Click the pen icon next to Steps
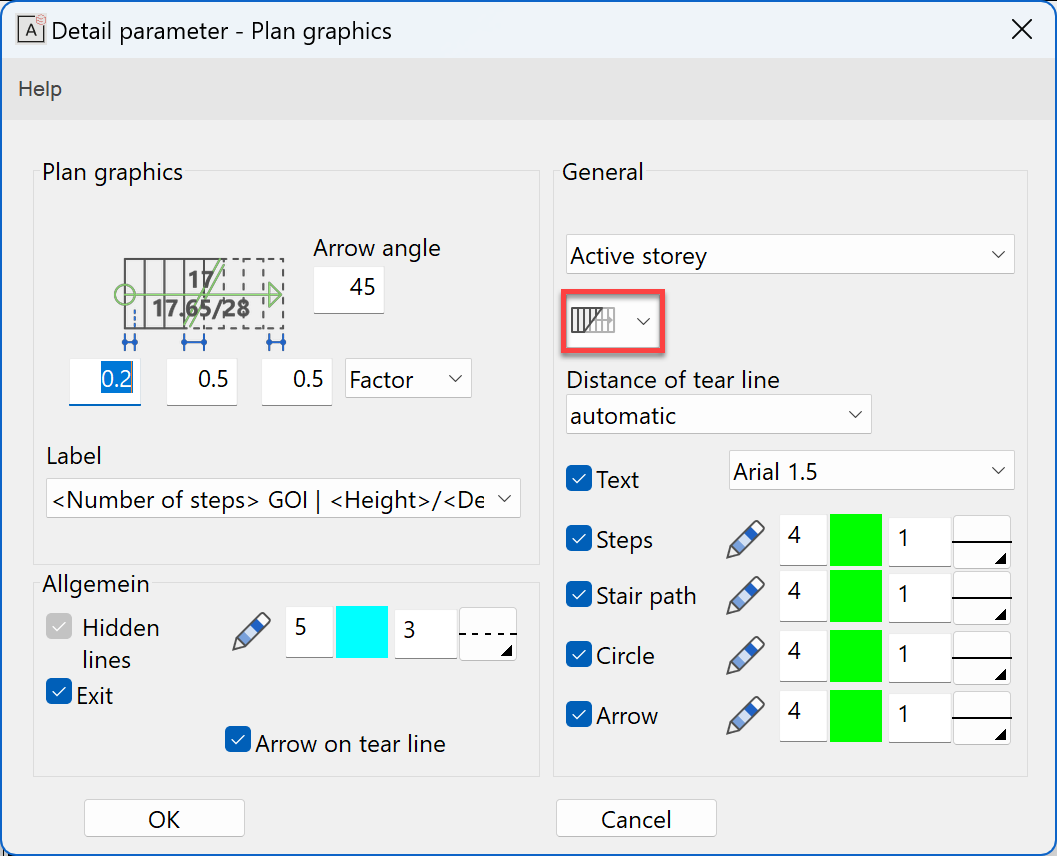 [x=746, y=540]
